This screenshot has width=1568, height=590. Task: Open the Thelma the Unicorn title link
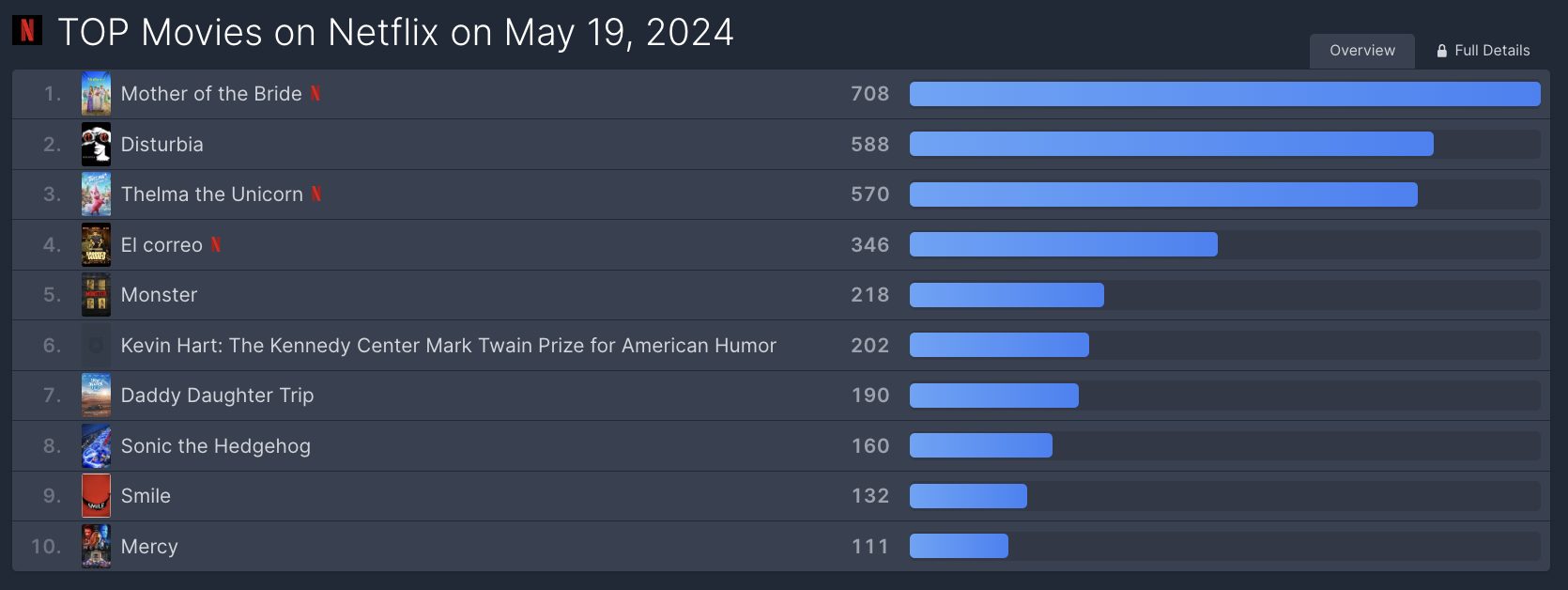coord(212,194)
